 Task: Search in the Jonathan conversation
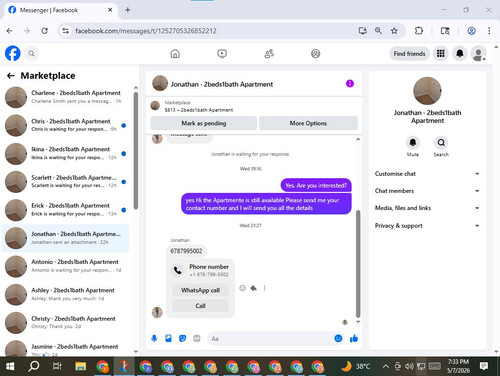[441, 143]
